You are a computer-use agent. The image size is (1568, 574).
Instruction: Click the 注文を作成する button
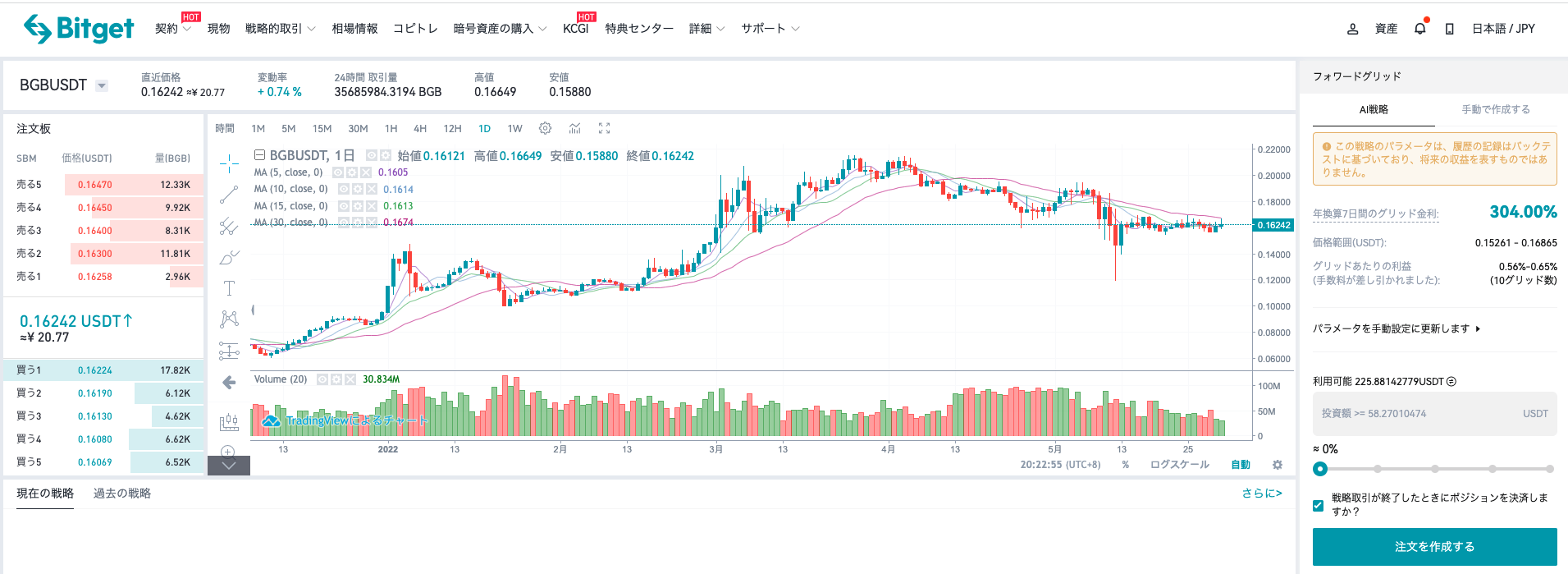(1434, 547)
